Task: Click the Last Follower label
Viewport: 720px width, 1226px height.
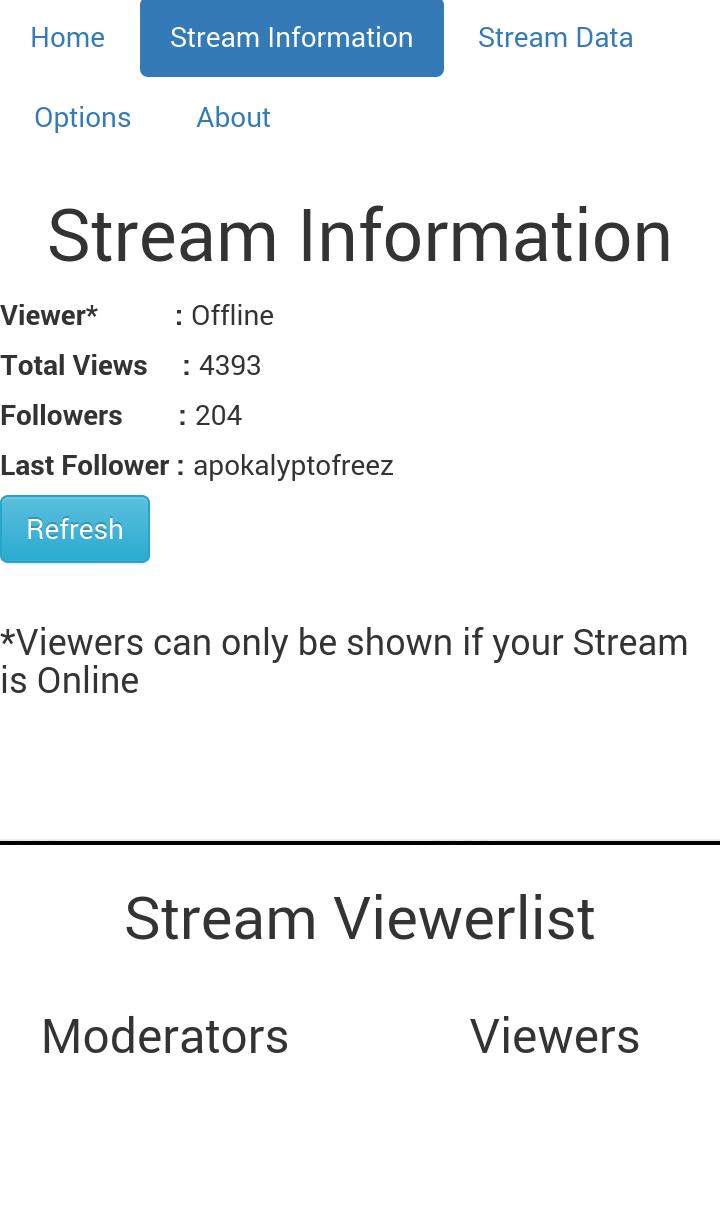Action: coord(84,466)
